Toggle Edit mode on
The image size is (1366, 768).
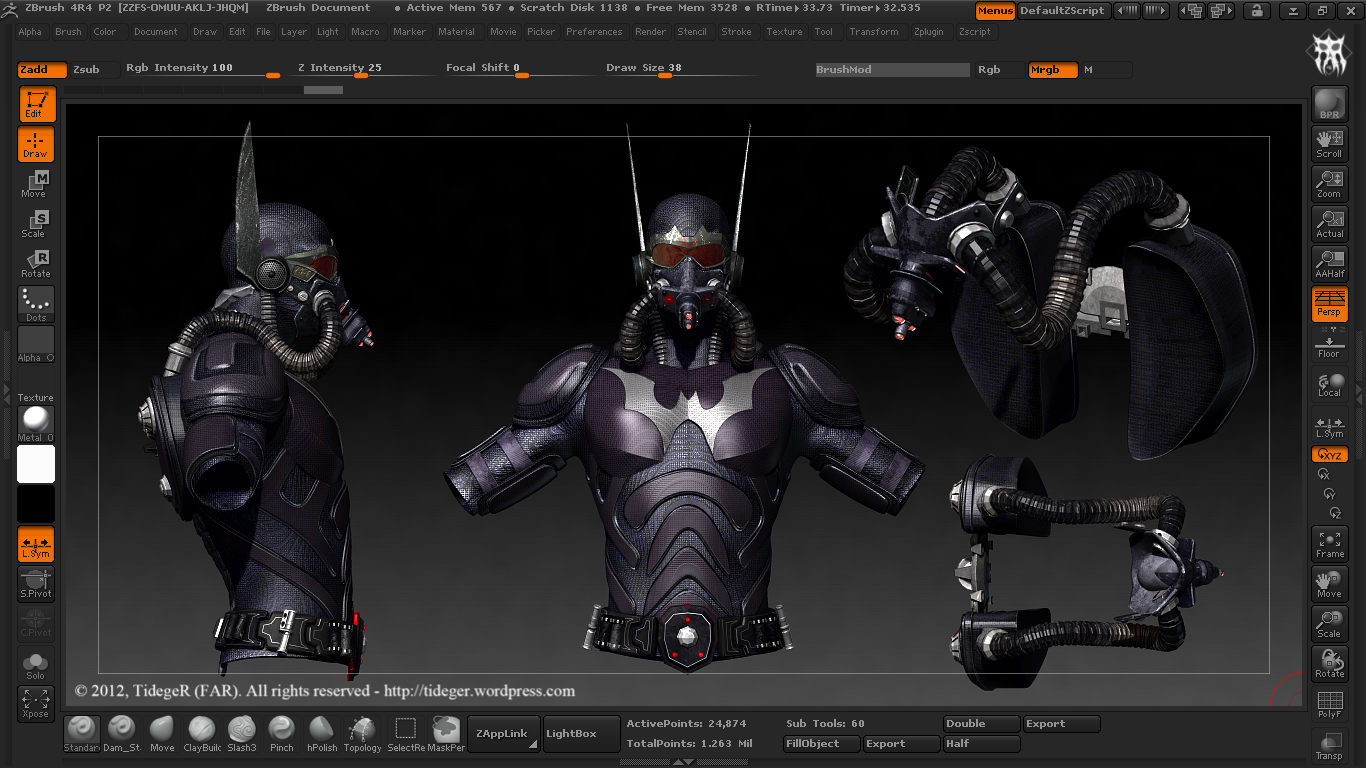36,104
